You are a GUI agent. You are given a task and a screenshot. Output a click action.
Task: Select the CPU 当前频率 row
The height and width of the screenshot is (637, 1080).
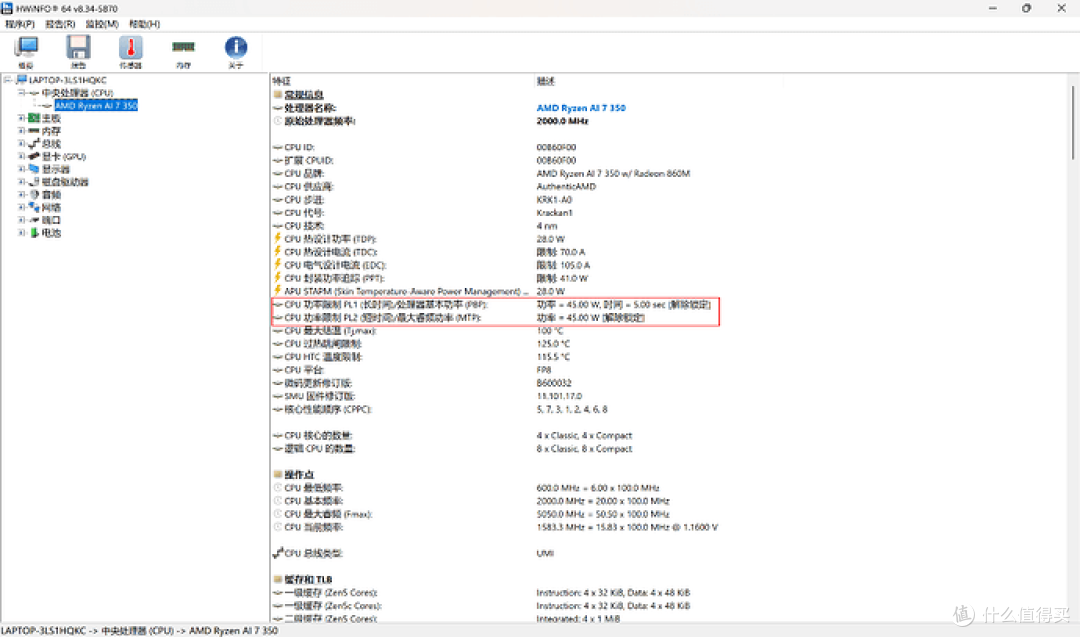click(x=495, y=527)
